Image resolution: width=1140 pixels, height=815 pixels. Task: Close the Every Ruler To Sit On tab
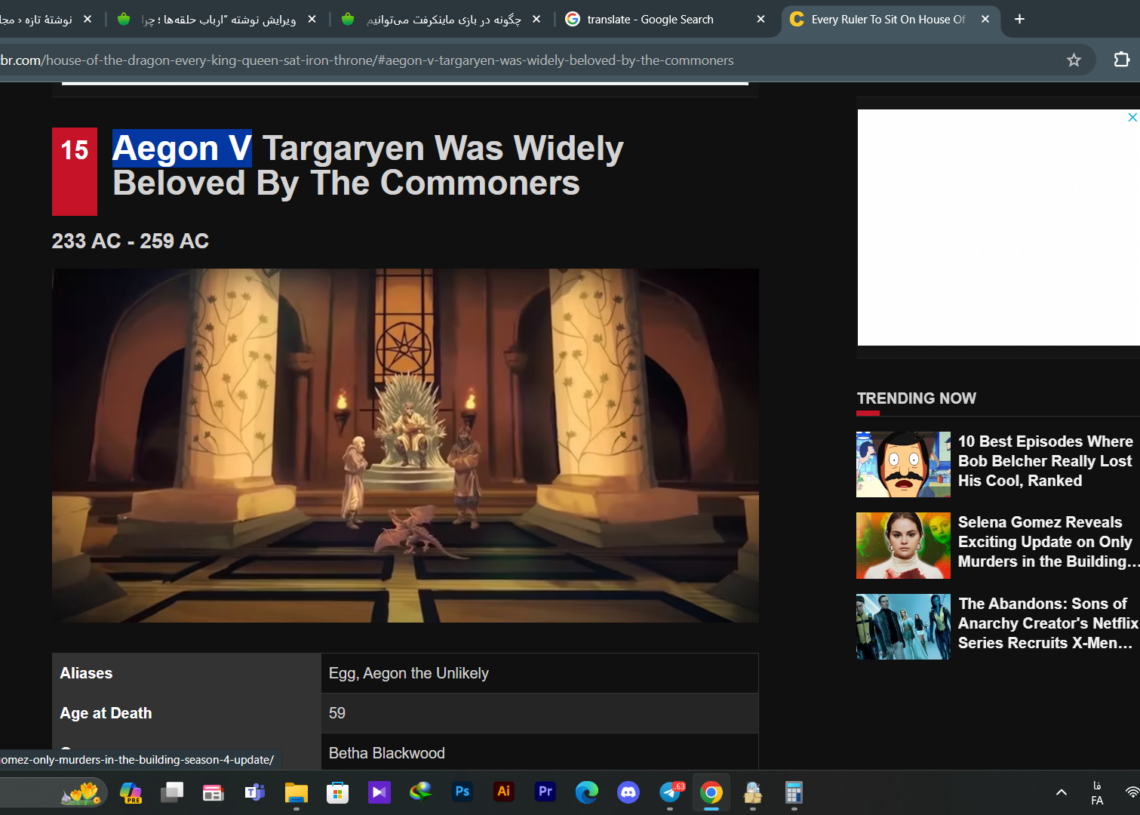point(985,20)
